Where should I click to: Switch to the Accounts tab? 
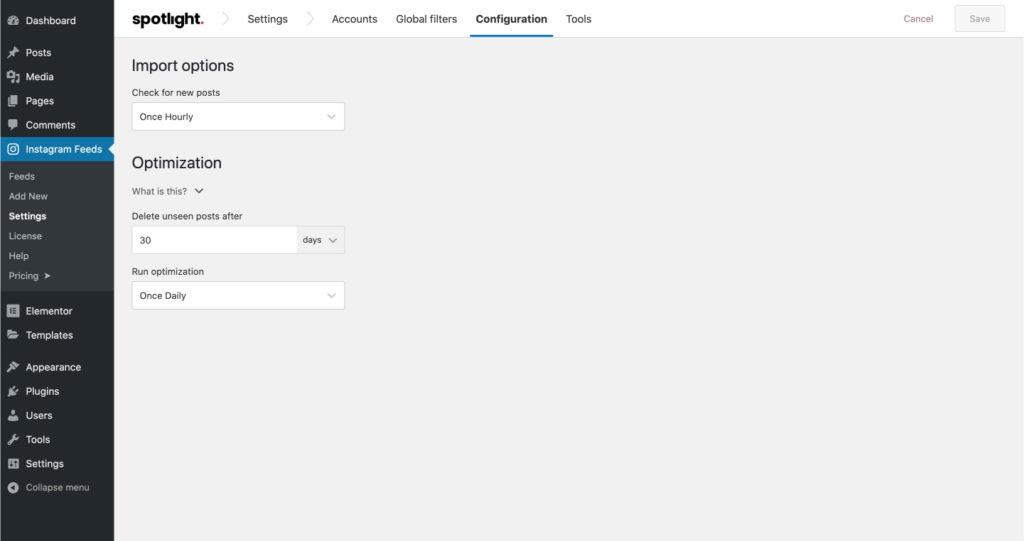pos(354,19)
